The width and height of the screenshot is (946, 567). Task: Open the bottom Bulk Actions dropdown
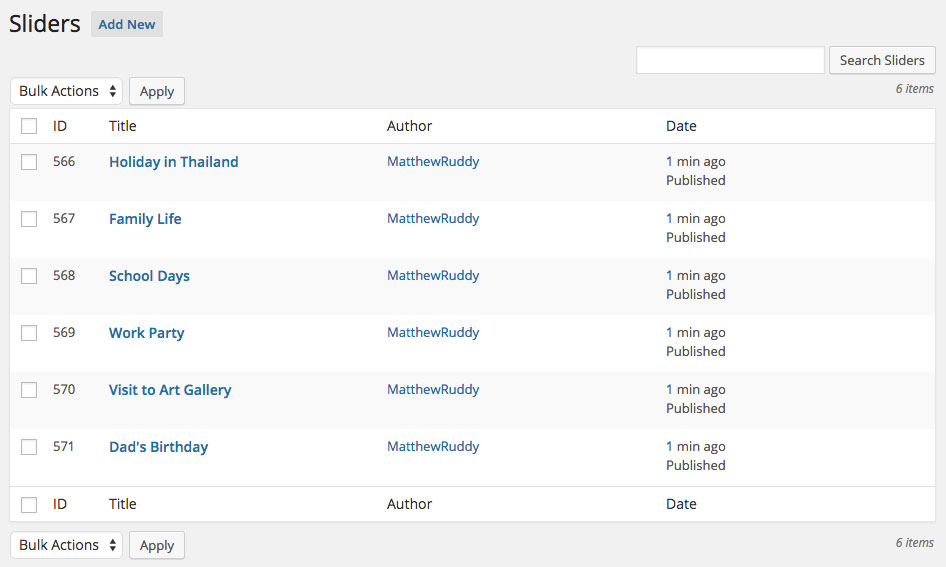tap(66, 545)
